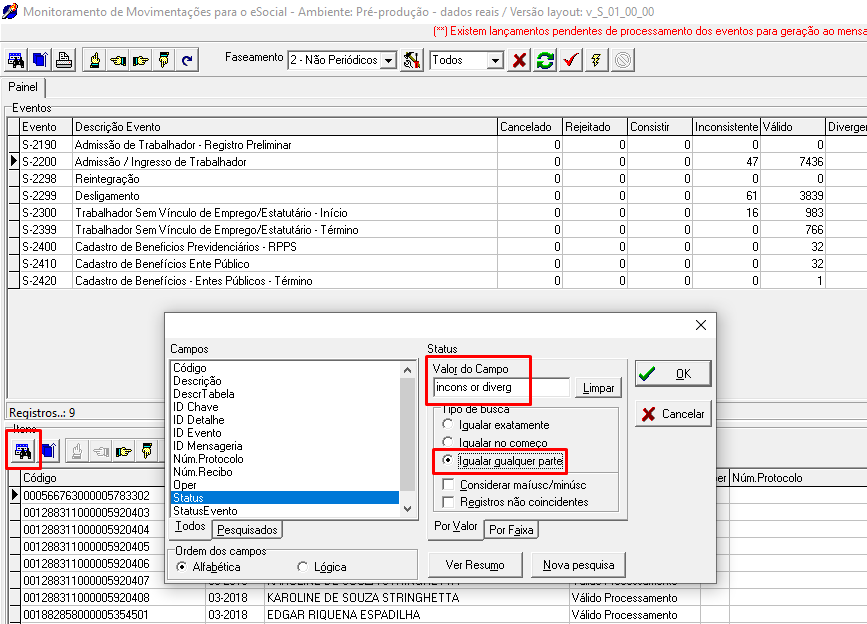Open the Faseamento dropdown
The height and width of the screenshot is (624, 867).
click(x=388, y=61)
